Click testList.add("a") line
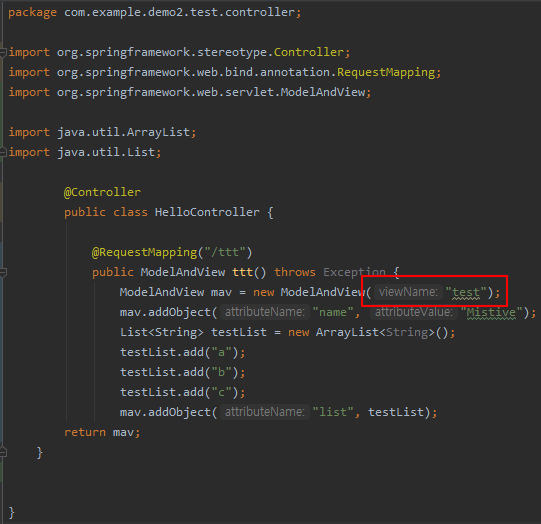Screen dimensions: 541x524 pyautogui.click(x=183, y=353)
